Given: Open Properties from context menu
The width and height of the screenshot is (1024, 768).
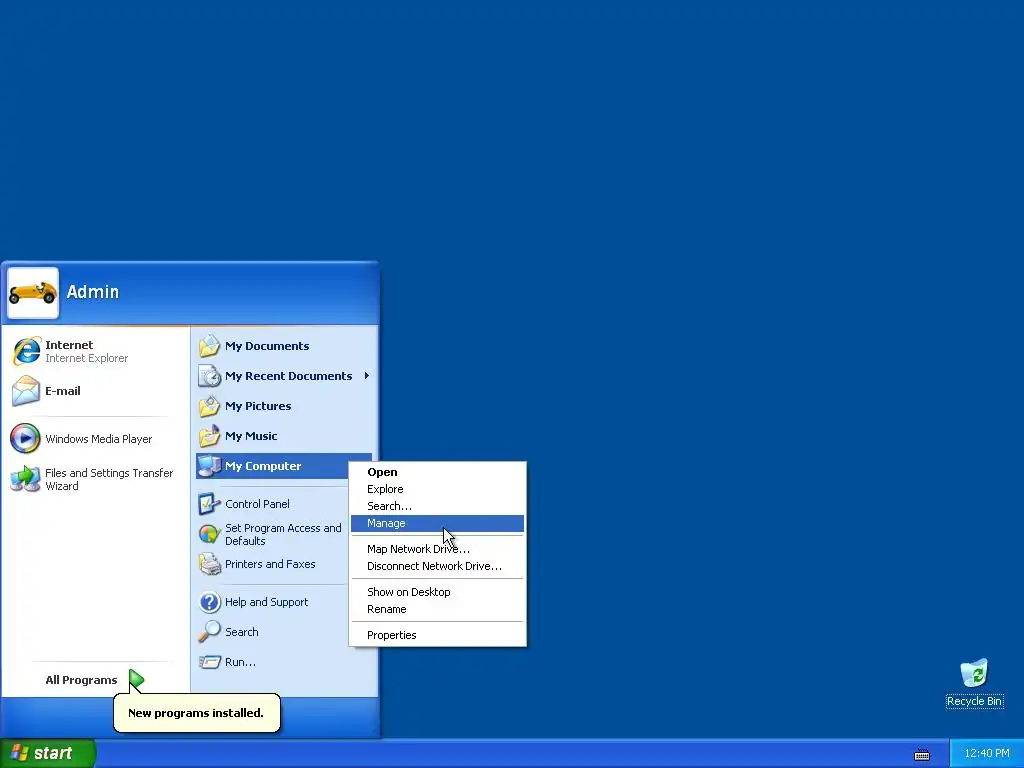Looking at the screenshot, I should click(437, 635).
